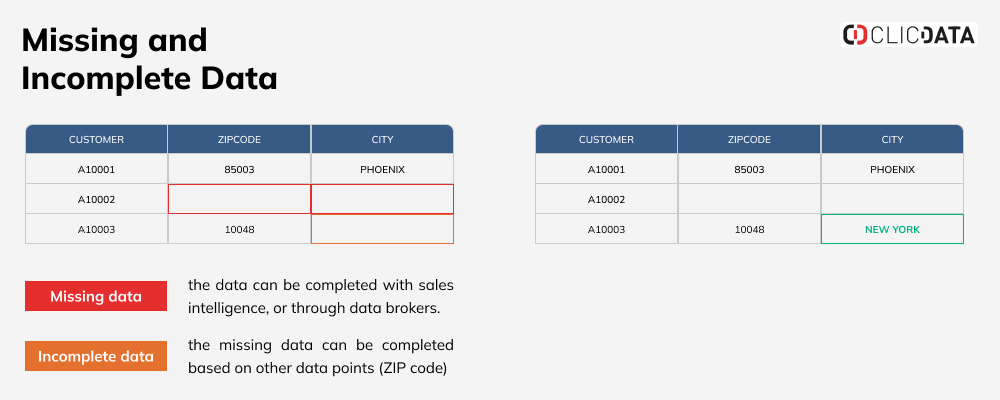Screen dimensions: 1000x400
Task: Select CITY header in right table
Action: [892, 139]
